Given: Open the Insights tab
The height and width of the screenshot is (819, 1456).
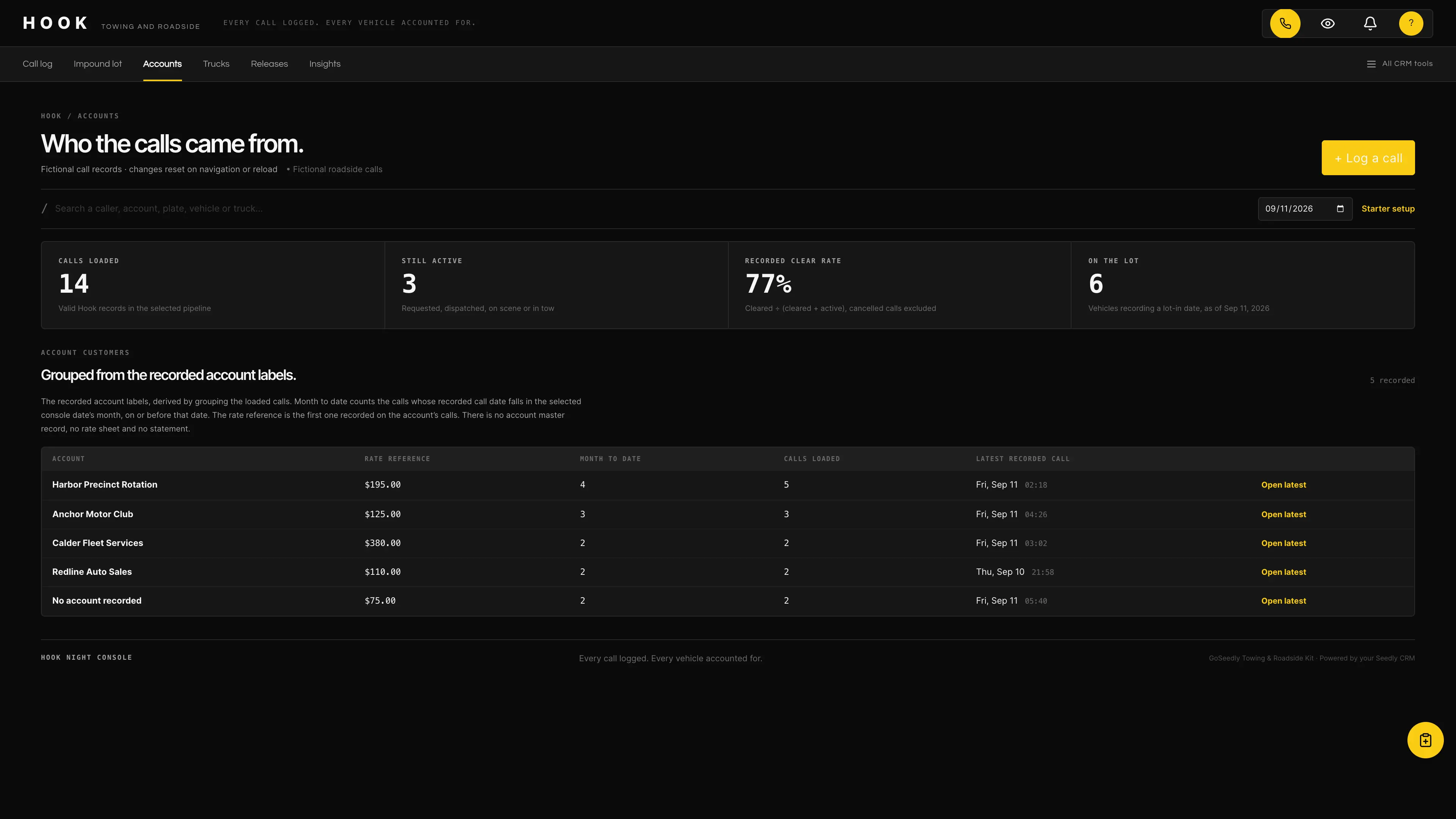Looking at the screenshot, I should click(325, 64).
